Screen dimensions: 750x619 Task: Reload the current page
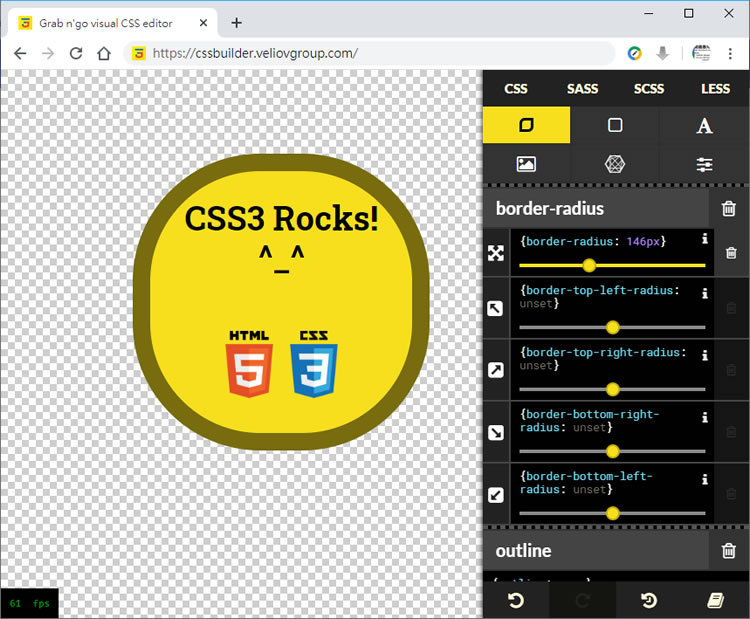tap(76, 53)
